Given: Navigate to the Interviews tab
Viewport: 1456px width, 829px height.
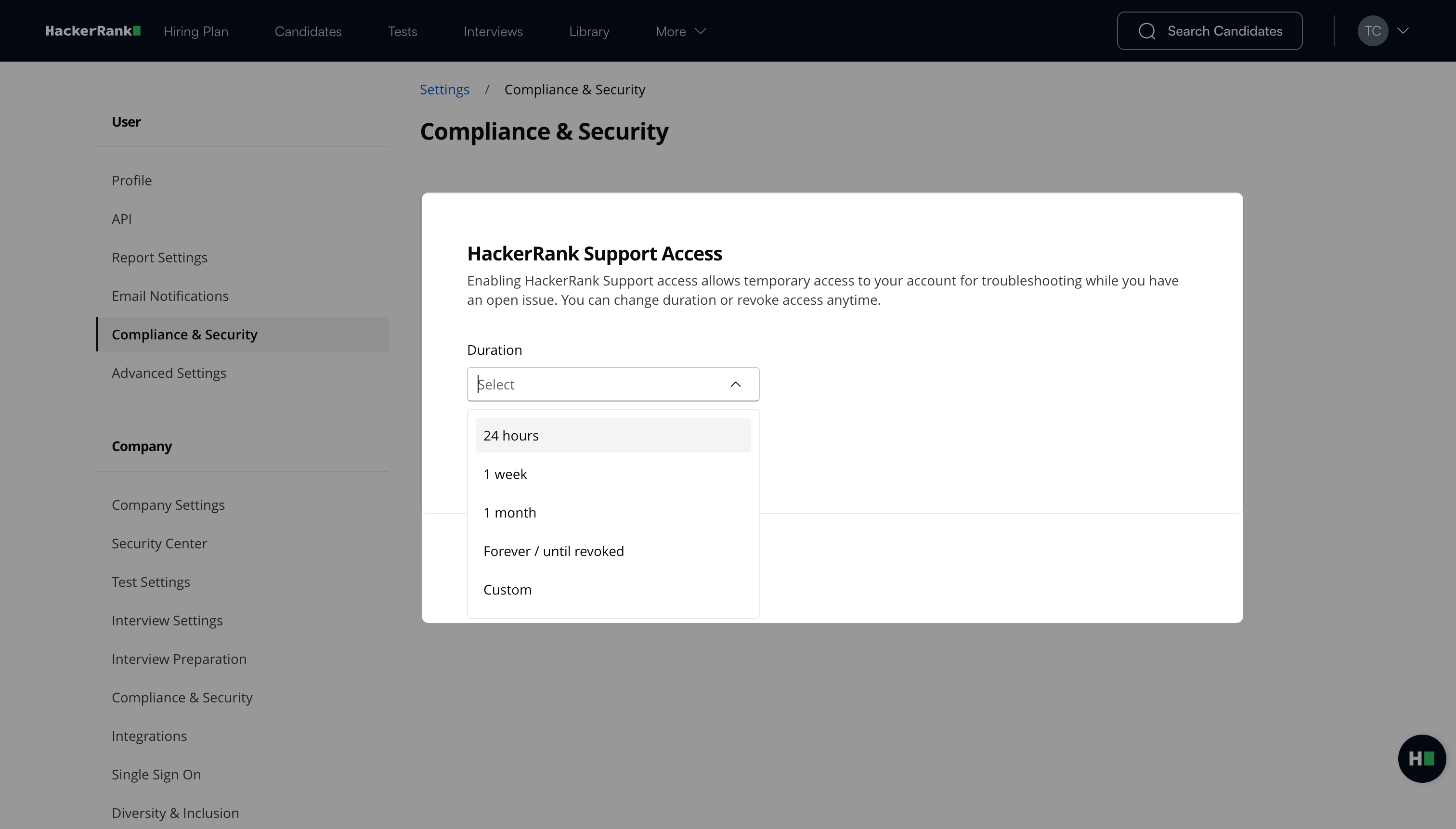Looking at the screenshot, I should pos(493,31).
